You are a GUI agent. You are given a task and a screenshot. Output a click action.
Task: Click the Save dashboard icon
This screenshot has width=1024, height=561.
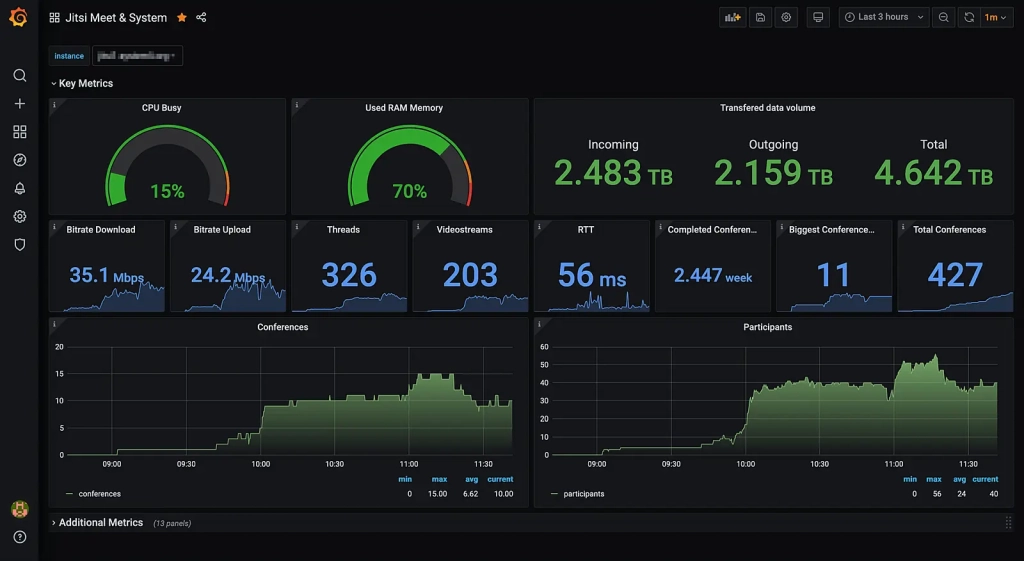pyautogui.click(x=760, y=17)
